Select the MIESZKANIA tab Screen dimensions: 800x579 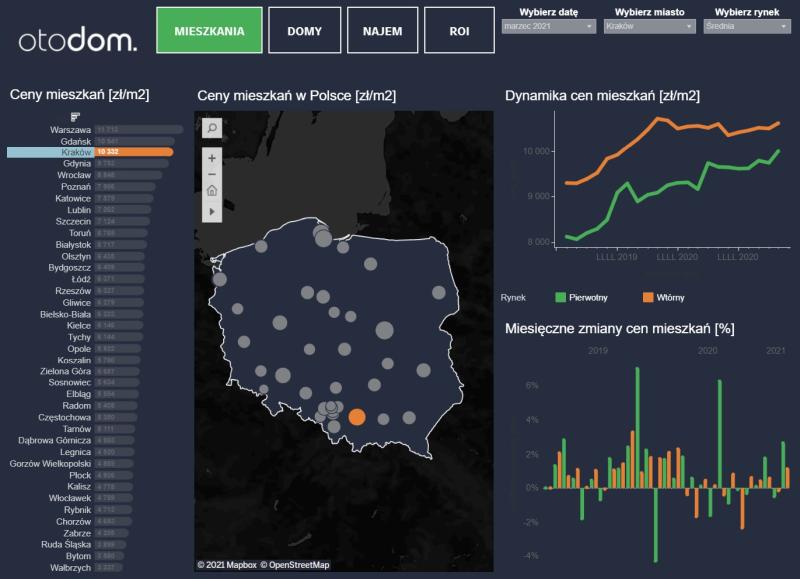click(x=209, y=31)
